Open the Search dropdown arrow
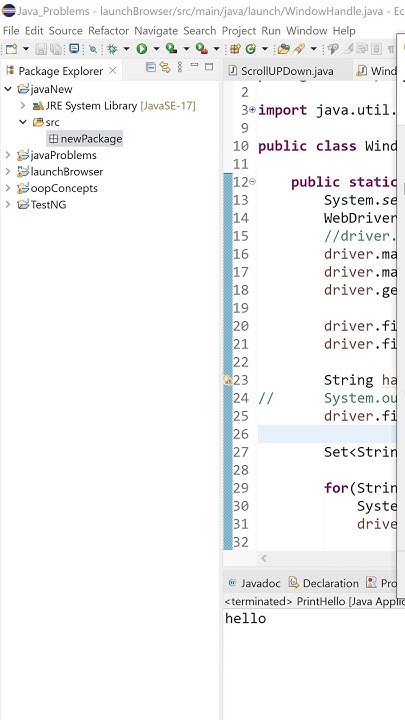The height and width of the screenshot is (720, 405). coord(314,48)
